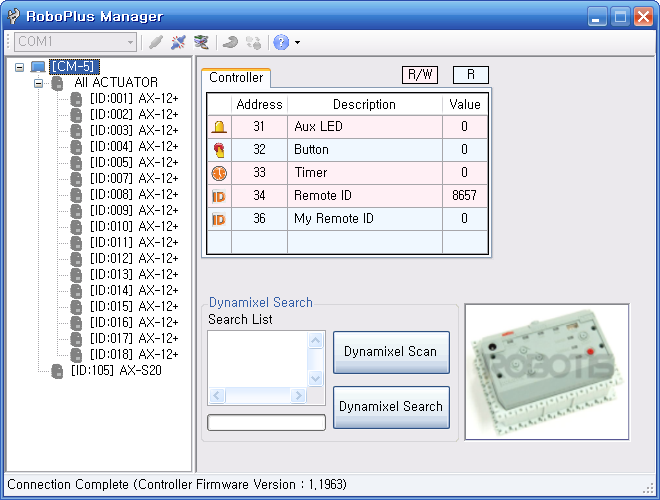
Task: Click the Dynamixel Scan button
Action: pyautogui.click(x=391, y=352)
